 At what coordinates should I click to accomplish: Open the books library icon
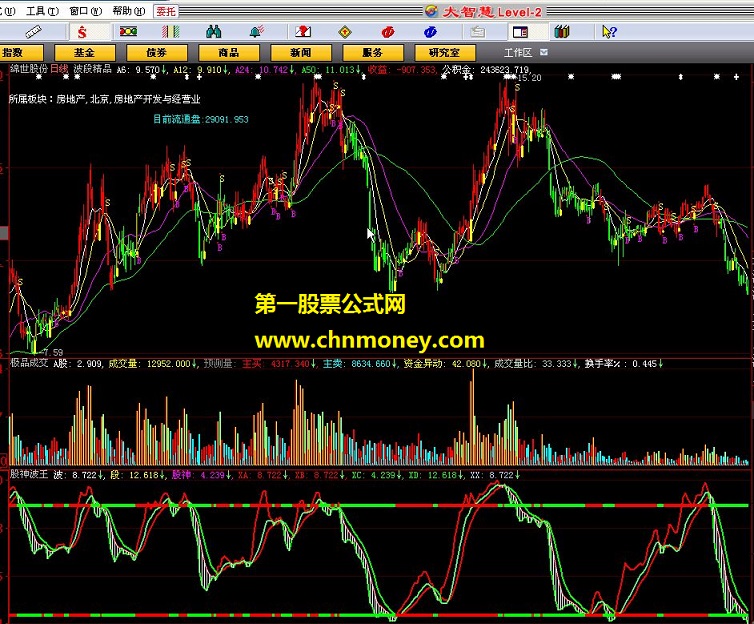(562, 32)
